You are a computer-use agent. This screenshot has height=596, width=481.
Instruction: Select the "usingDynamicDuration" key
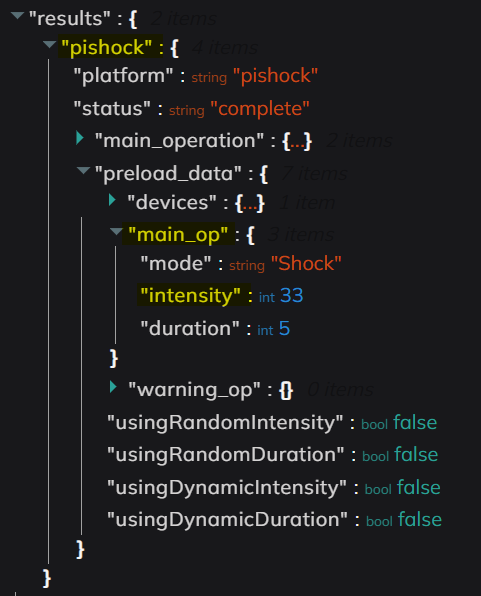pyautogui.click(x=227, y=520)
